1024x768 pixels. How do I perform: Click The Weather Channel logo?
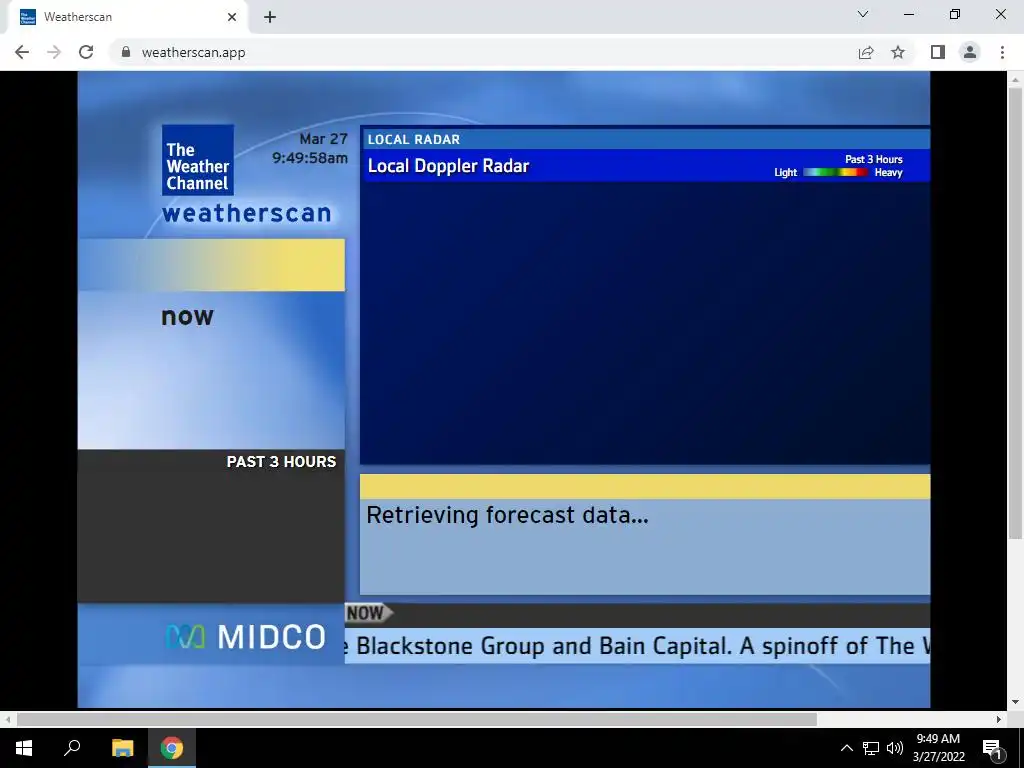(198, 160)
